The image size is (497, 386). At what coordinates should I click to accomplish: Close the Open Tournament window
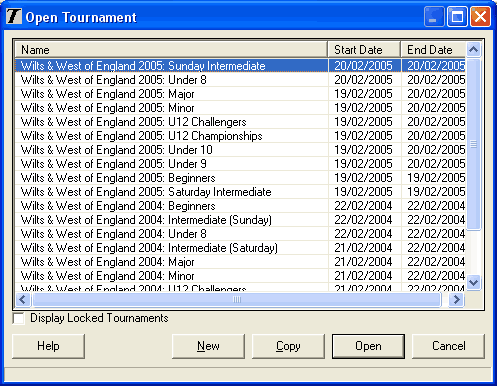[x=480, y=16]
